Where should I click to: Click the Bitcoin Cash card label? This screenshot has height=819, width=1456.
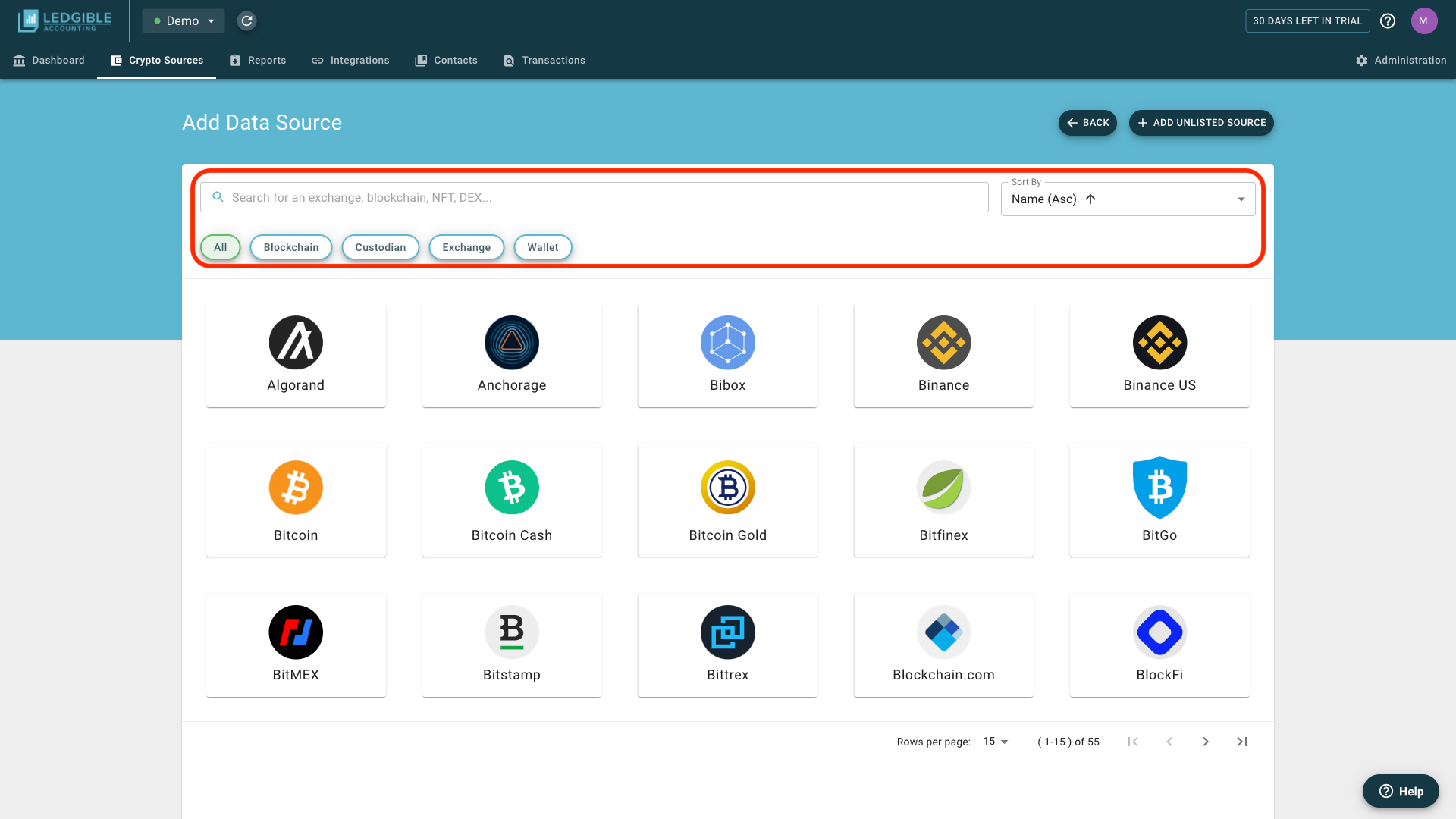click(512, 535)
